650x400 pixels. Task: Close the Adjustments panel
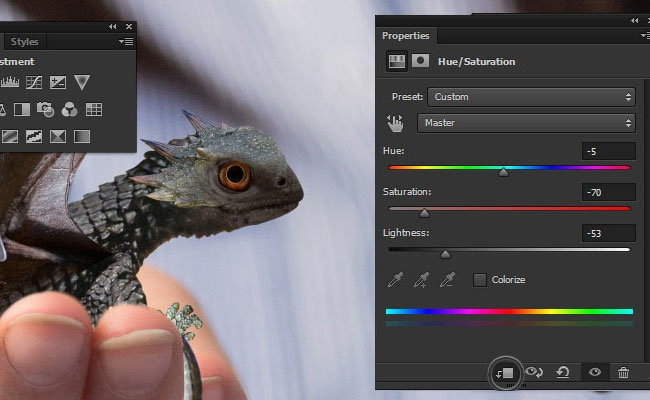coord(129,27)
